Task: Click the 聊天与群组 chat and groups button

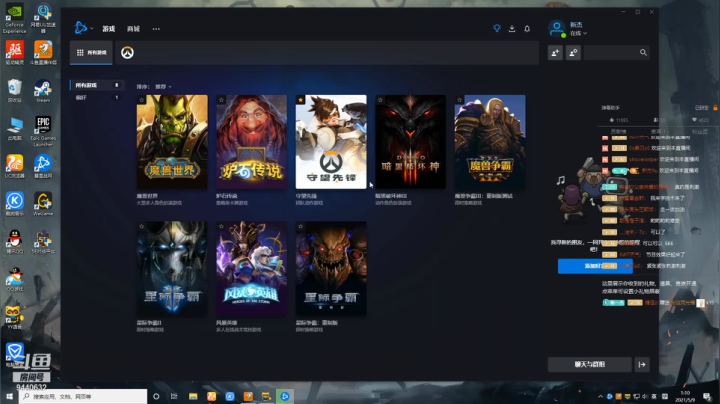Action: pos(590,365)
